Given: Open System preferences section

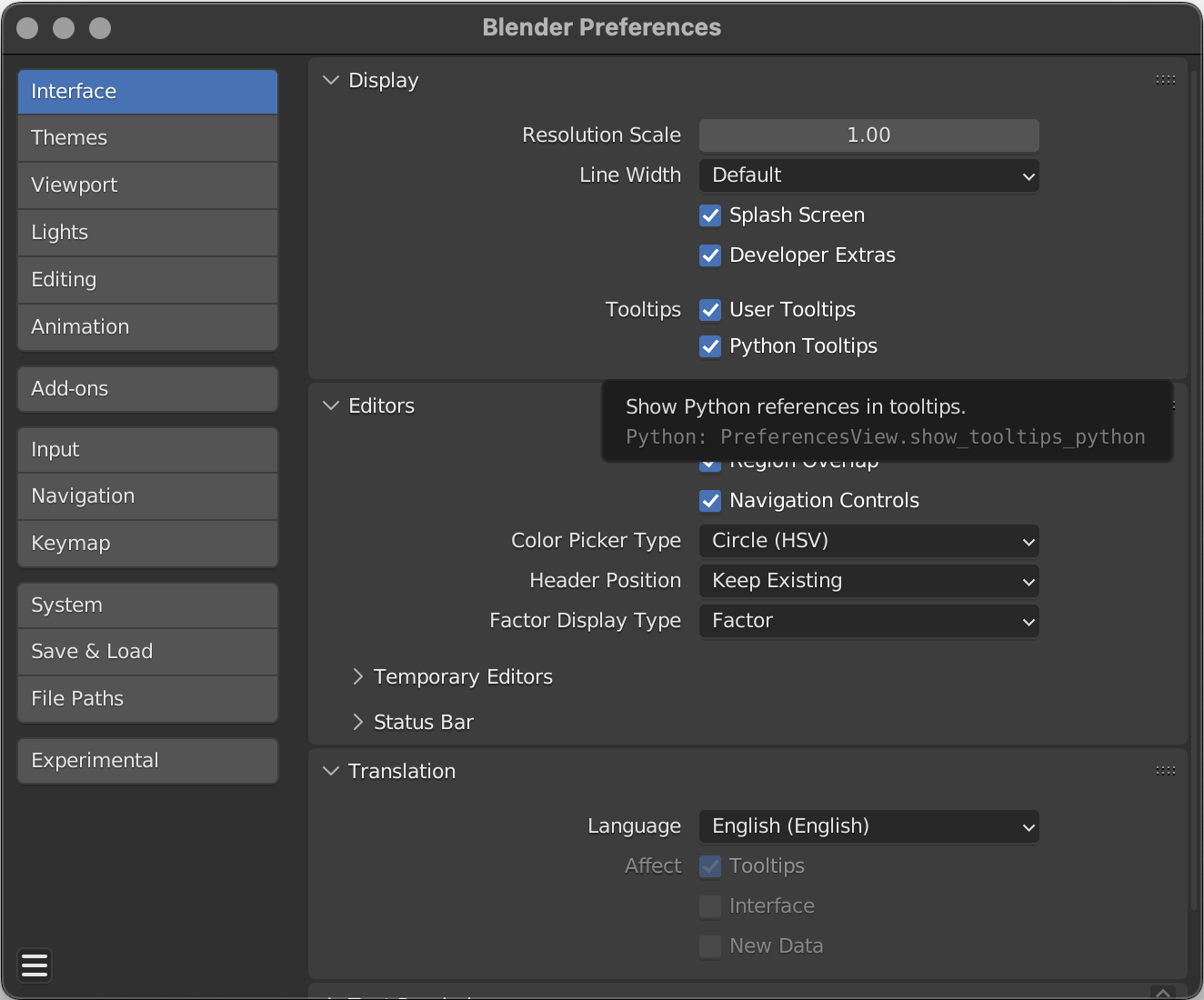Looking at the screenshot, I should click(147, 605).
